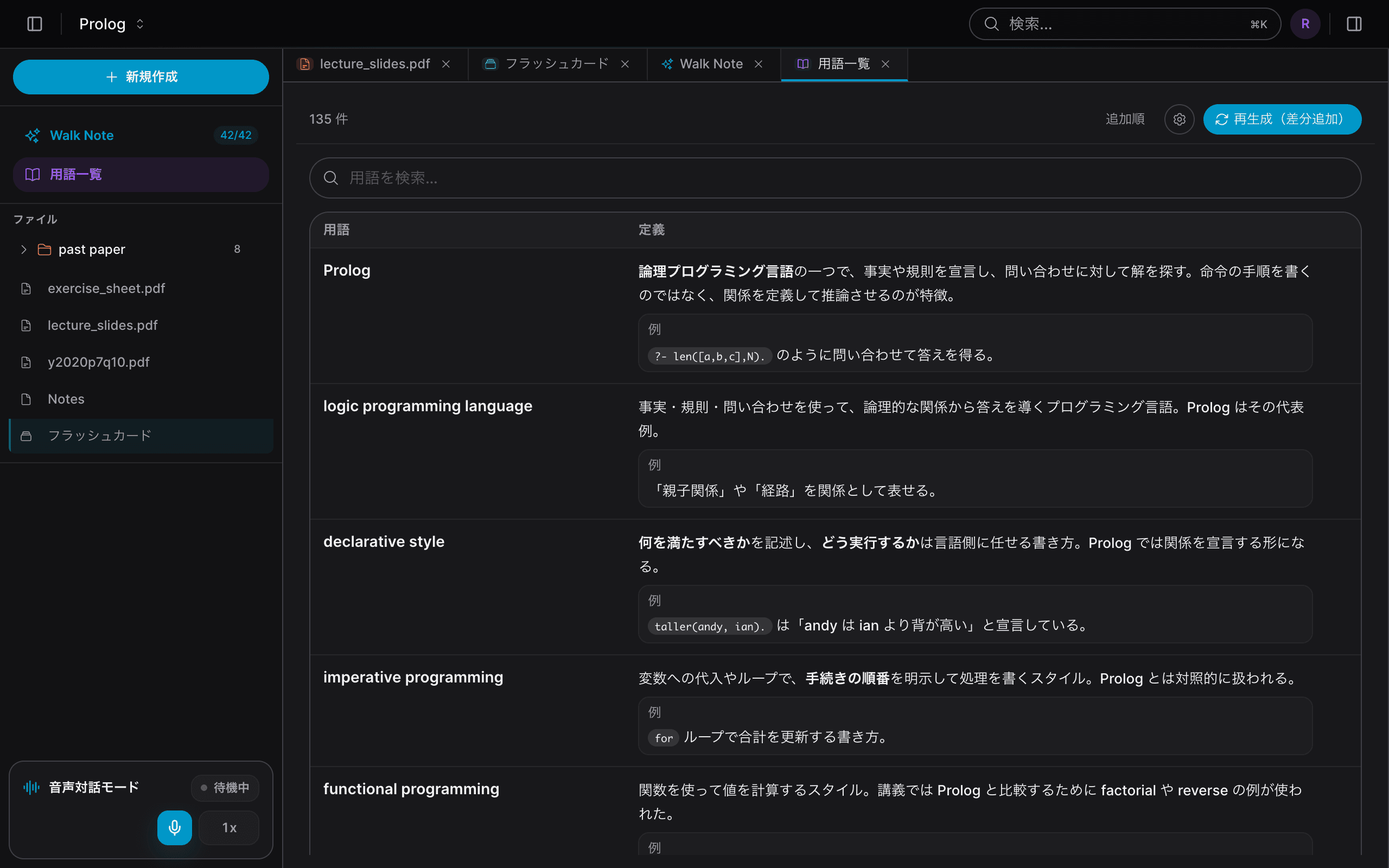1389x868 pixels.
Task: Switch to the フラッシュカード tab
Action: (557, 63)
